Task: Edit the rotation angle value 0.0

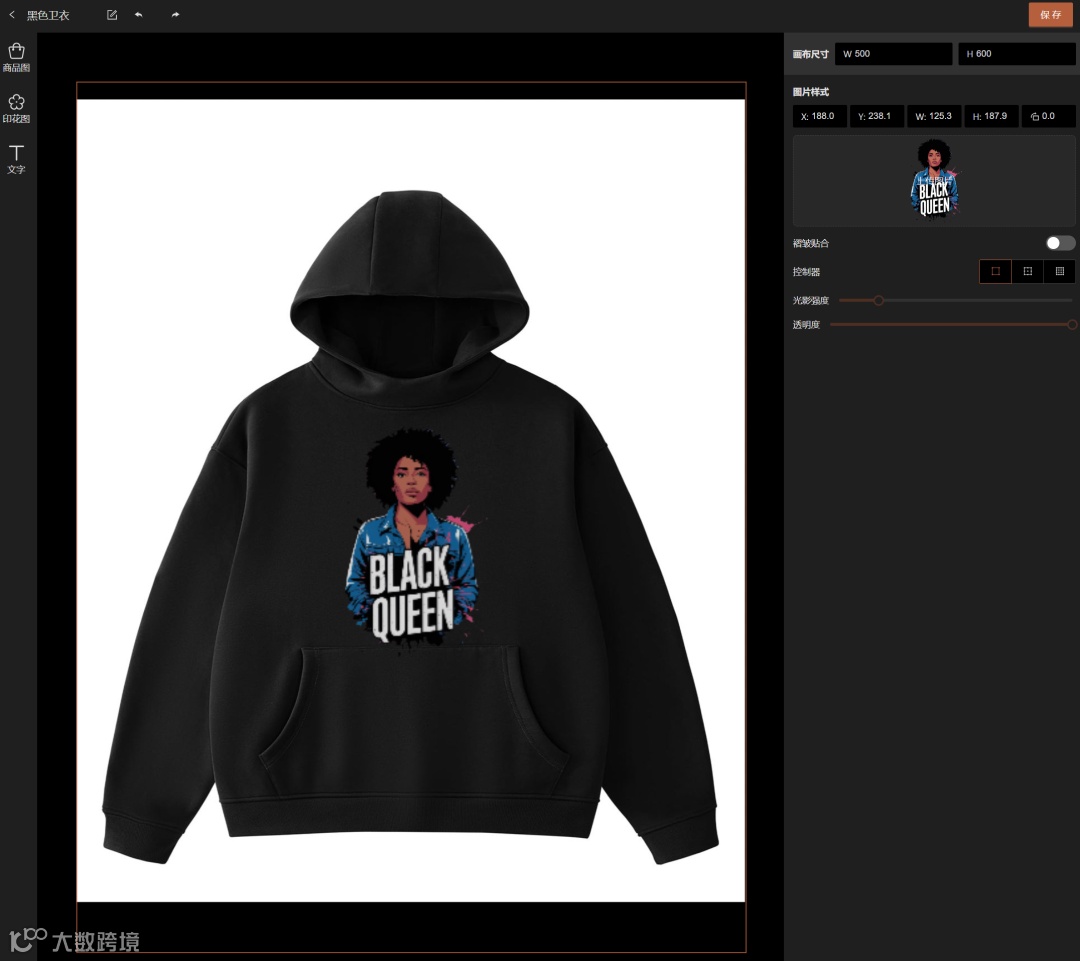Action: click(x=1048, y=116)
